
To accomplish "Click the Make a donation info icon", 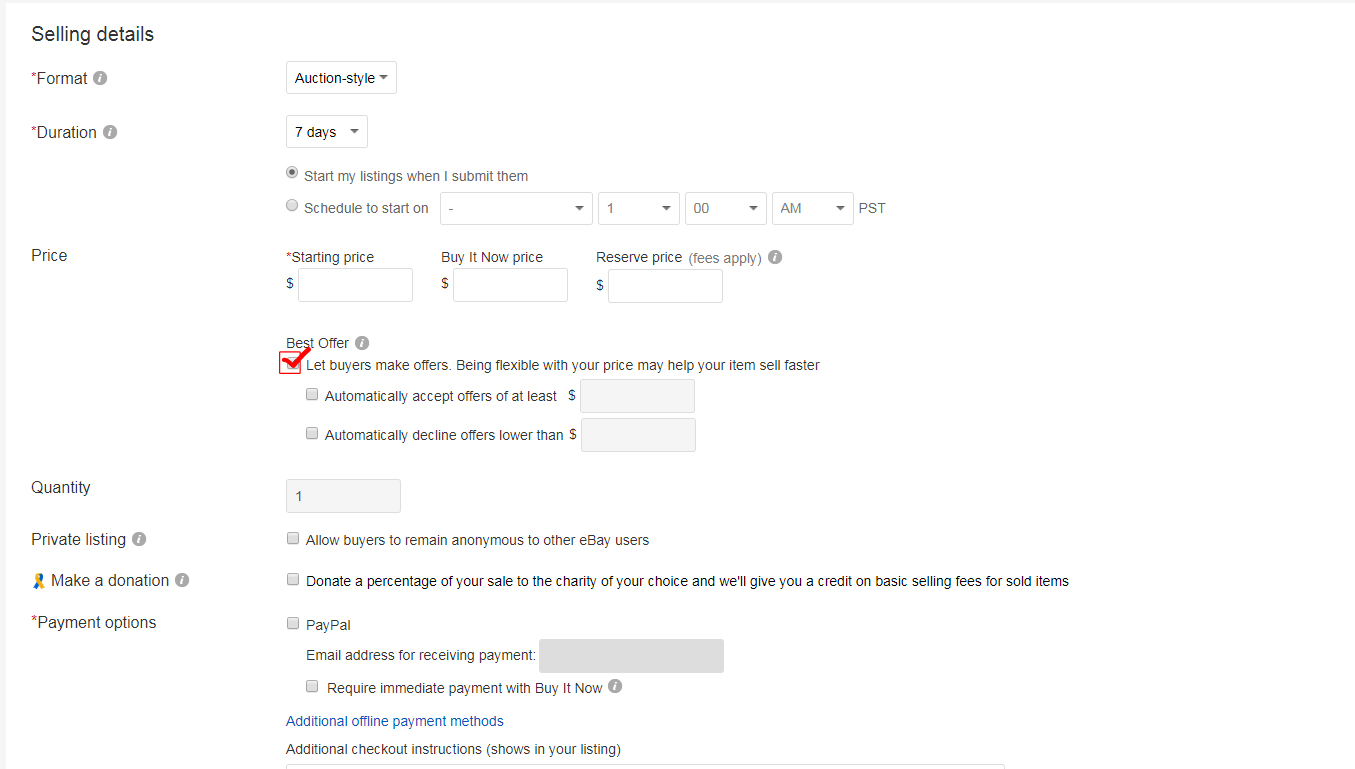I will tap(182, 580).
